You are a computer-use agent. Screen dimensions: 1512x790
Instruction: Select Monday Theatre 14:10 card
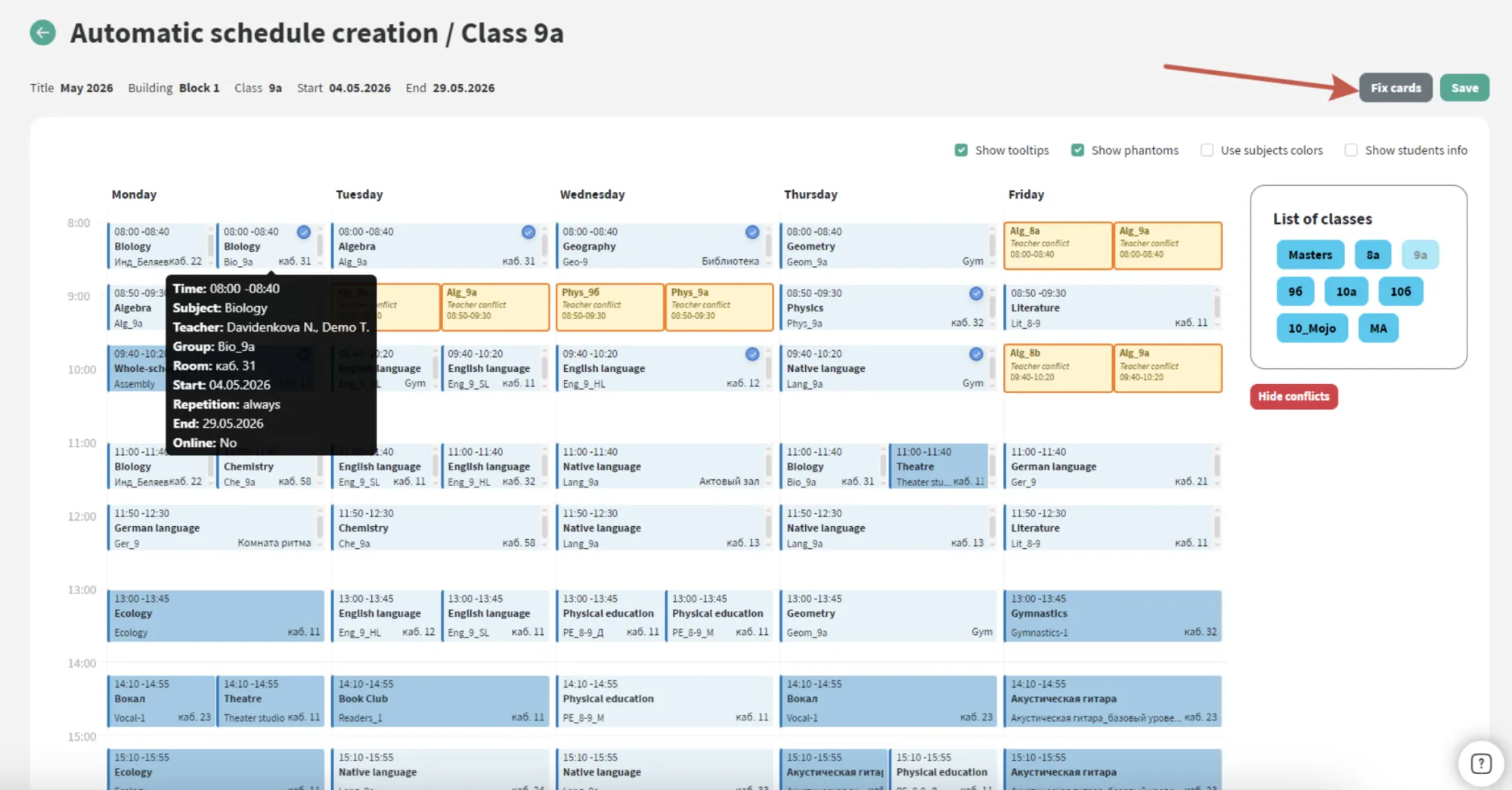pyautogui.click(x=271, y=702)
